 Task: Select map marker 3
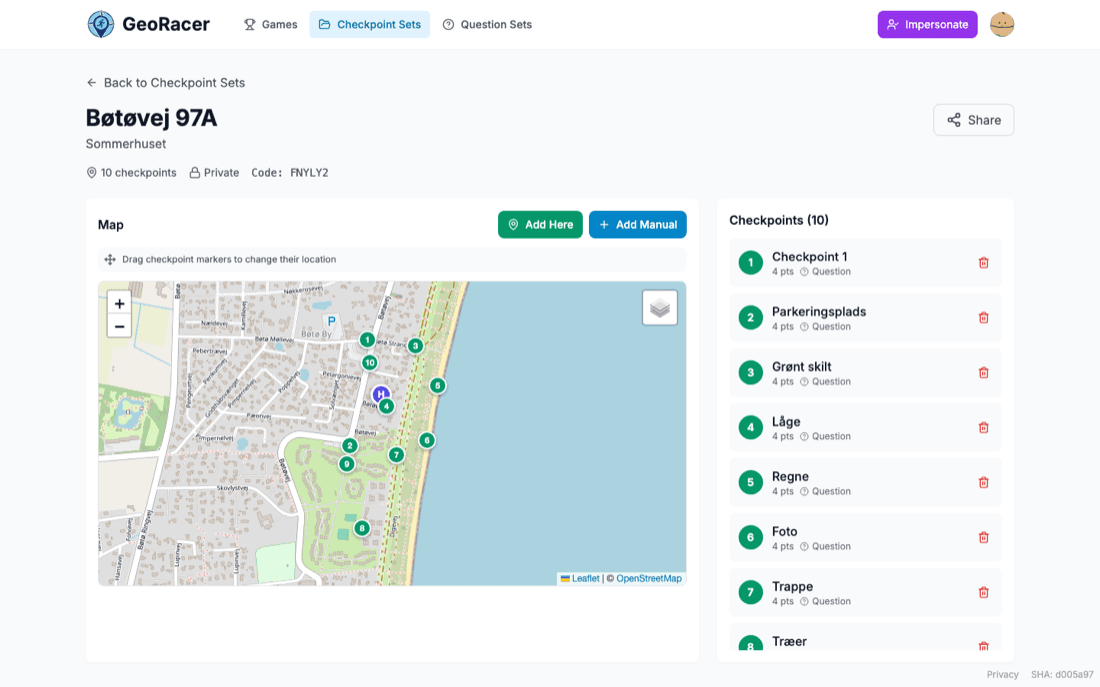[415, 345]
